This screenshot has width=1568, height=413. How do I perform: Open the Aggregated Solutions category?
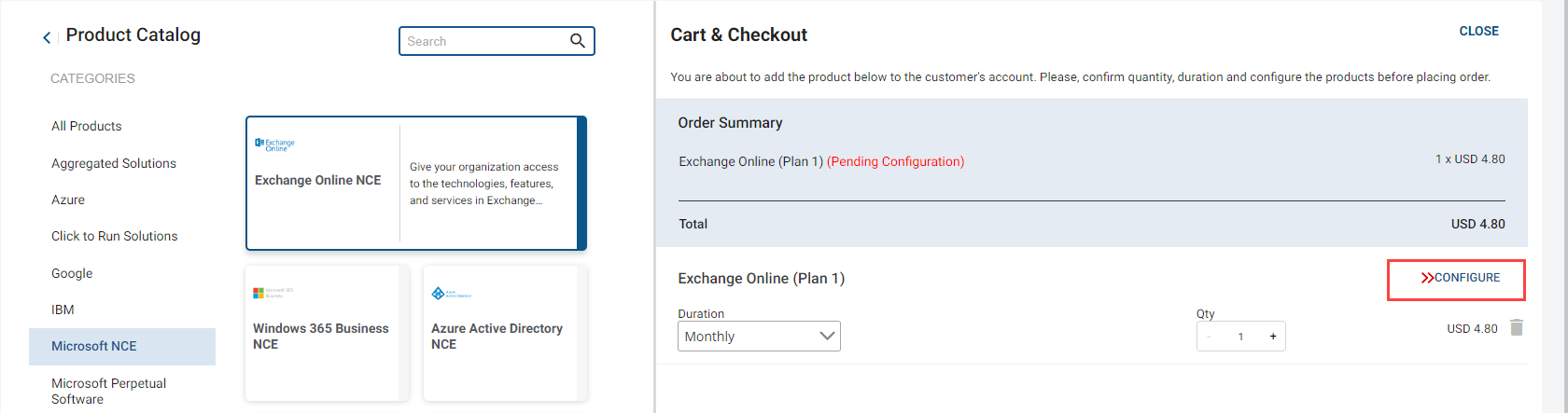tap(114, 163)
